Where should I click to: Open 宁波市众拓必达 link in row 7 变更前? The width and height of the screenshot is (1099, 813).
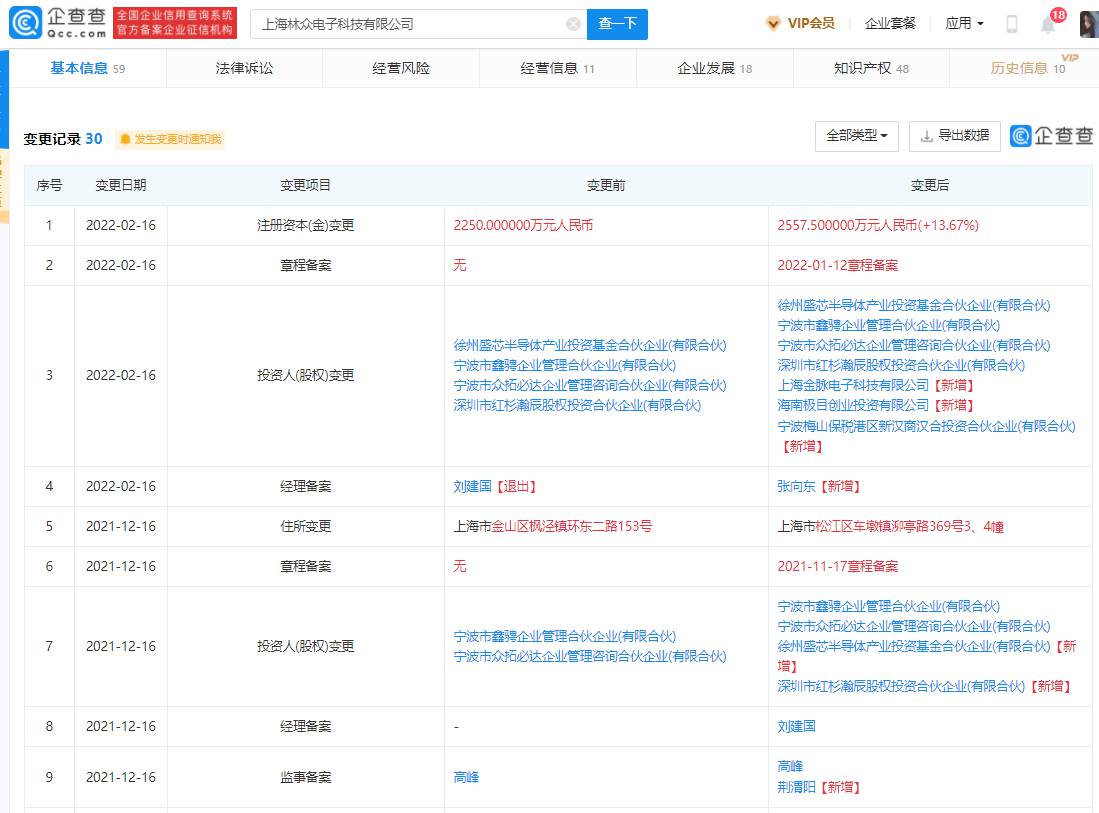tap(589, 656)
